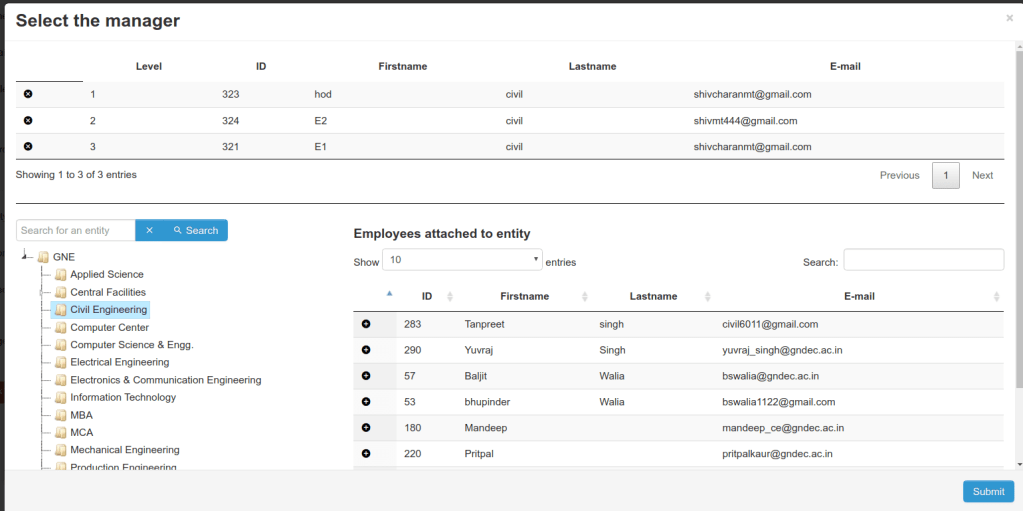Select Computer Center entity in tree

109,327
